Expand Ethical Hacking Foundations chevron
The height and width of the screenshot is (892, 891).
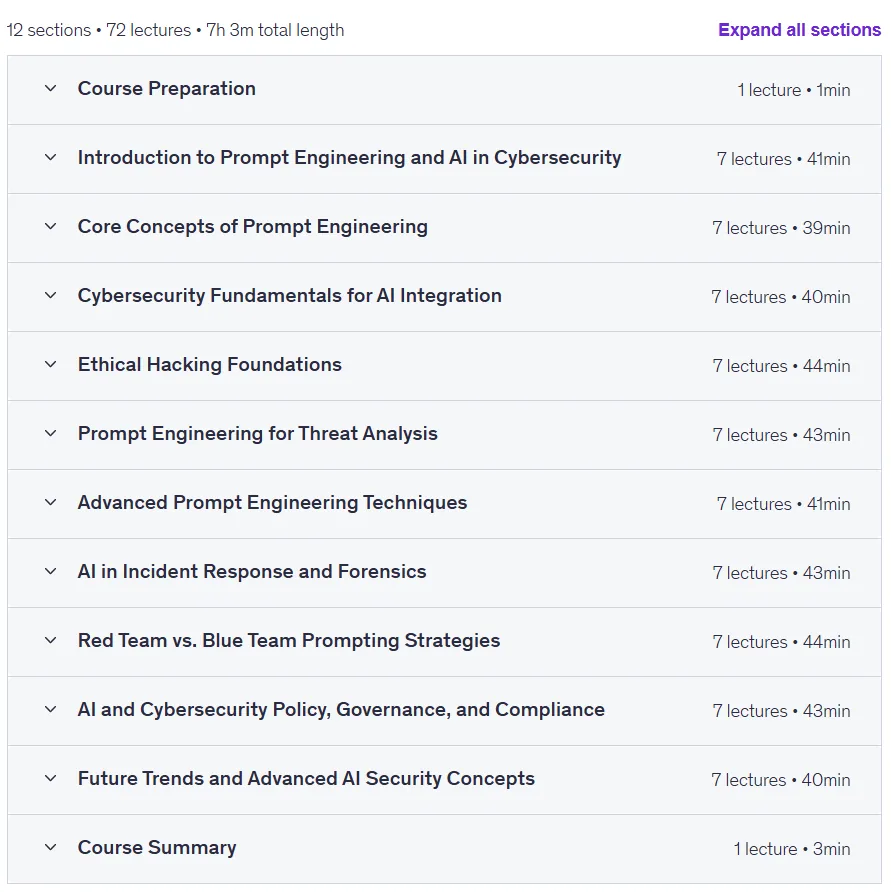click(x=51, y=364)
